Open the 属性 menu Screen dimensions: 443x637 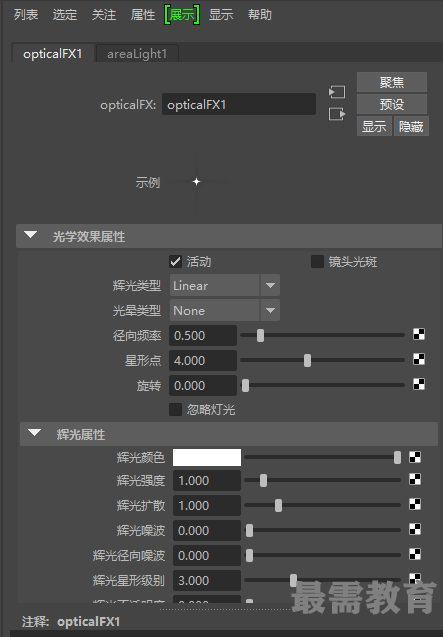pyautogui.click(x=143, y=15)
